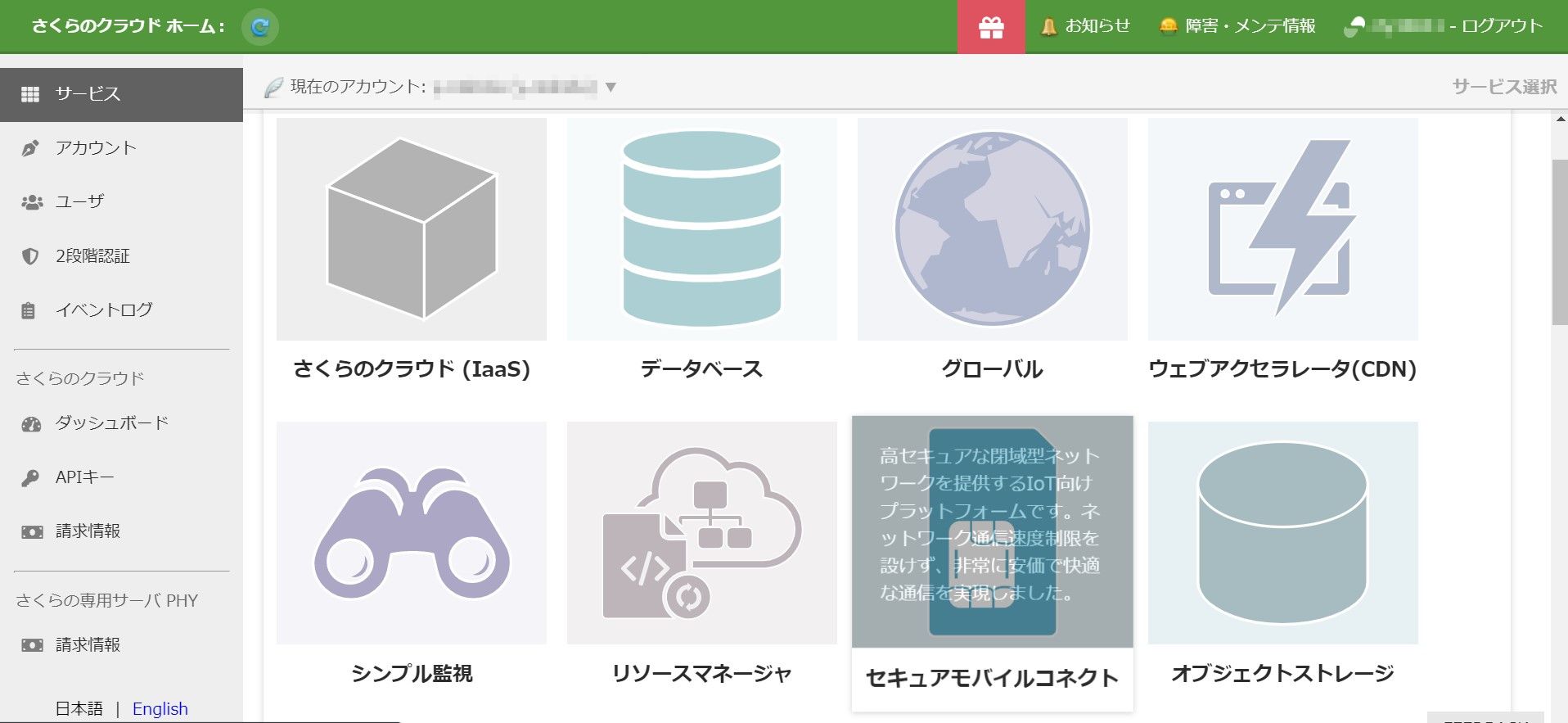Click the ログアウト link
This screenshot has height=723, width=1568.
pos(1502,26)
